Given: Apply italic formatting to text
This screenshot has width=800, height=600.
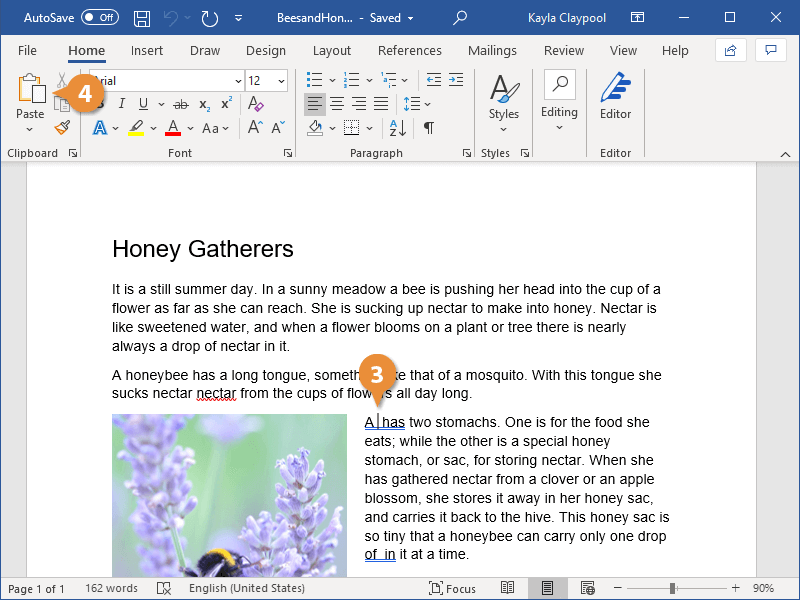Looking at the screenshot, I should (x=123, y=104).
